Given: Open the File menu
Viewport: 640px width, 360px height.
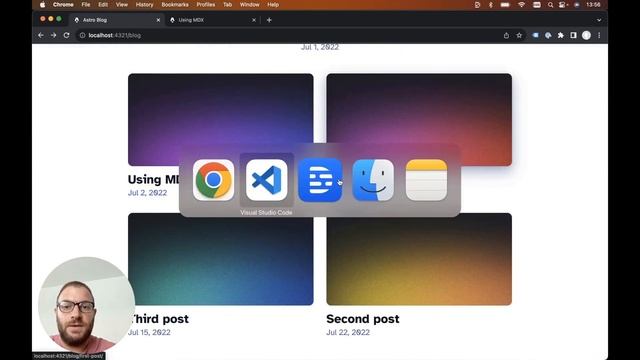Looking at the screenshot, I should pyautogui.click(x=86, y=5).
